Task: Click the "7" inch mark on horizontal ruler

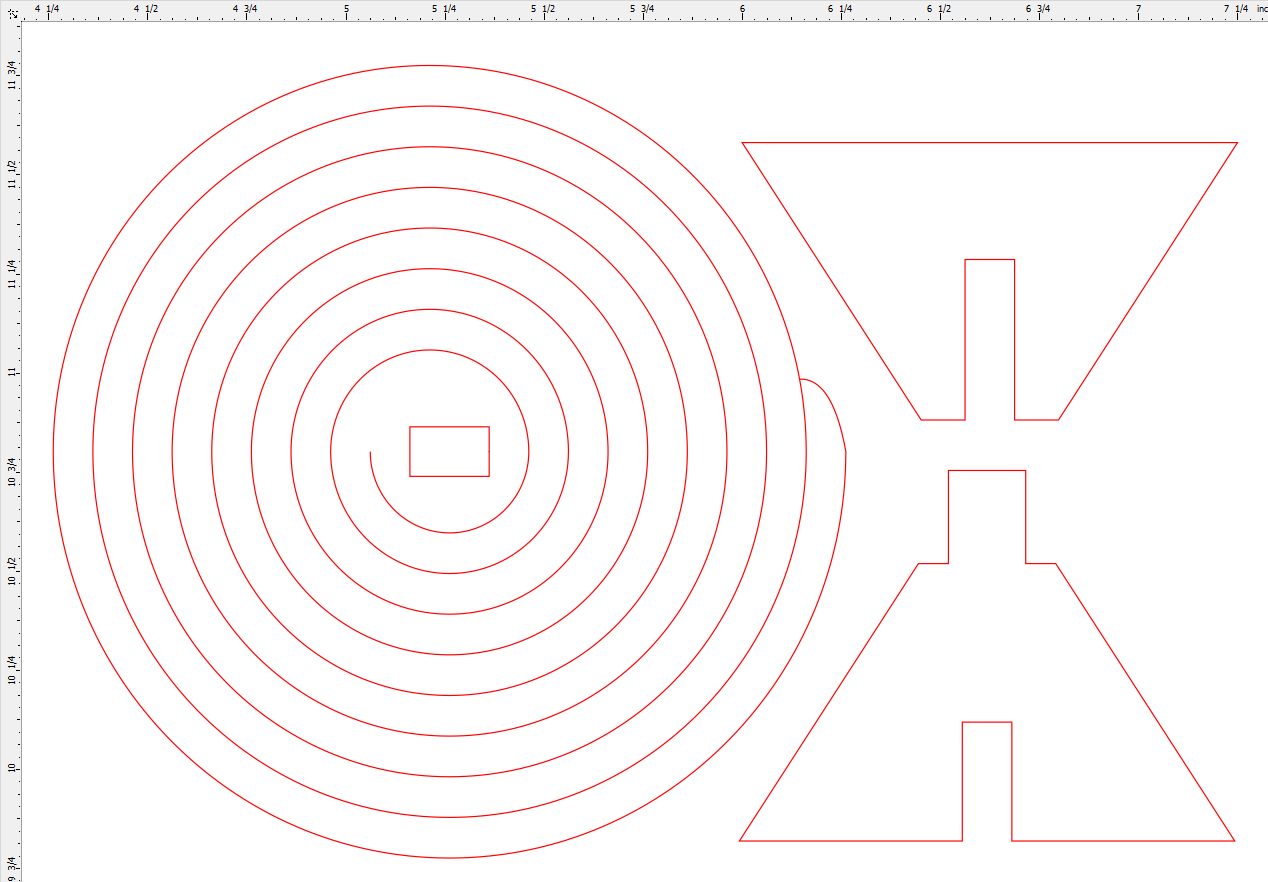Action: click(x=1138, y=8)
